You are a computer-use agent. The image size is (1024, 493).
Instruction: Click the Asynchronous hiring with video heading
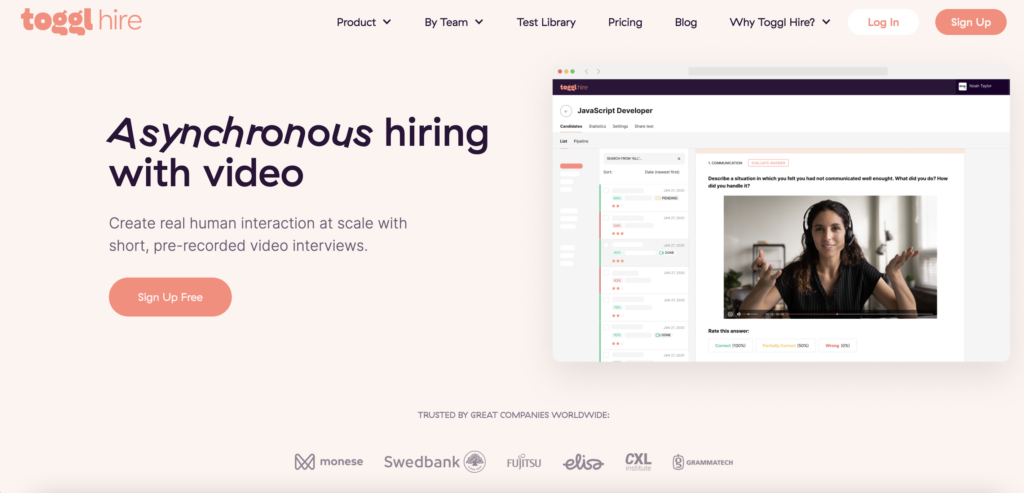tap(298, 153)
